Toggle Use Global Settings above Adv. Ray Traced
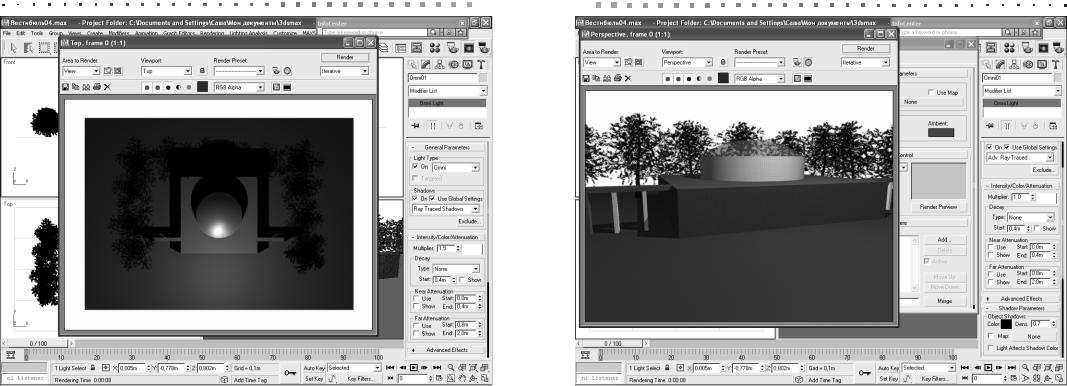 click(1006, 147)
